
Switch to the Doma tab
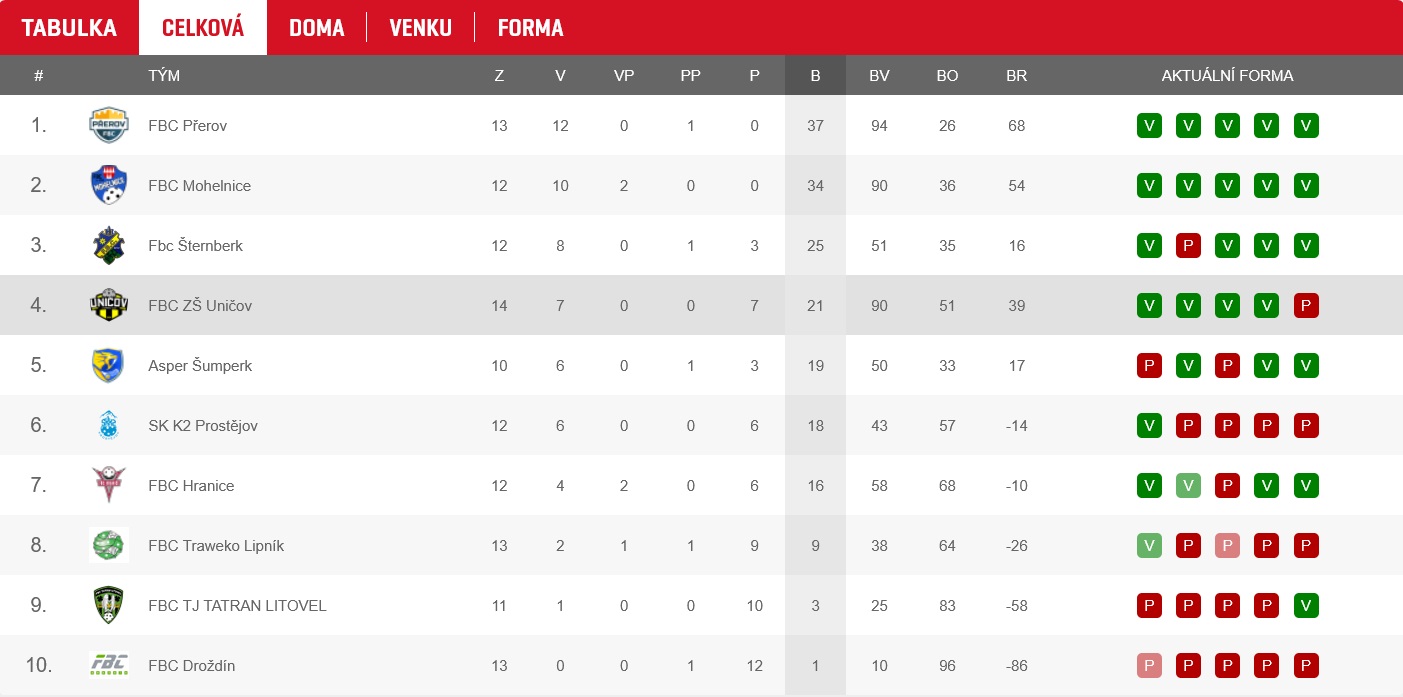tap(317, 28)
